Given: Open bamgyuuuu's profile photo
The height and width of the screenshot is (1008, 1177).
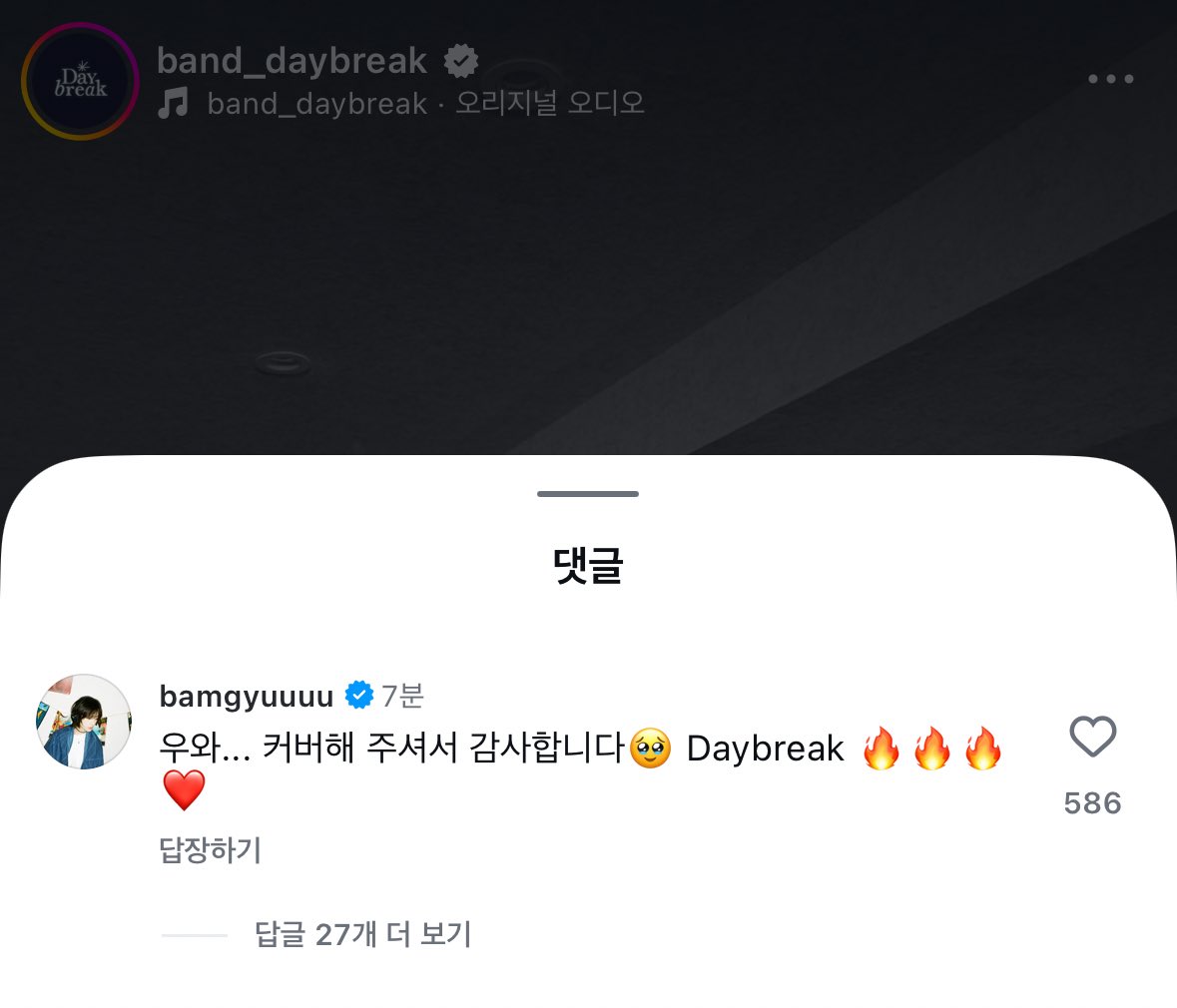Looking at the screenshot, I should click(84, 722).
